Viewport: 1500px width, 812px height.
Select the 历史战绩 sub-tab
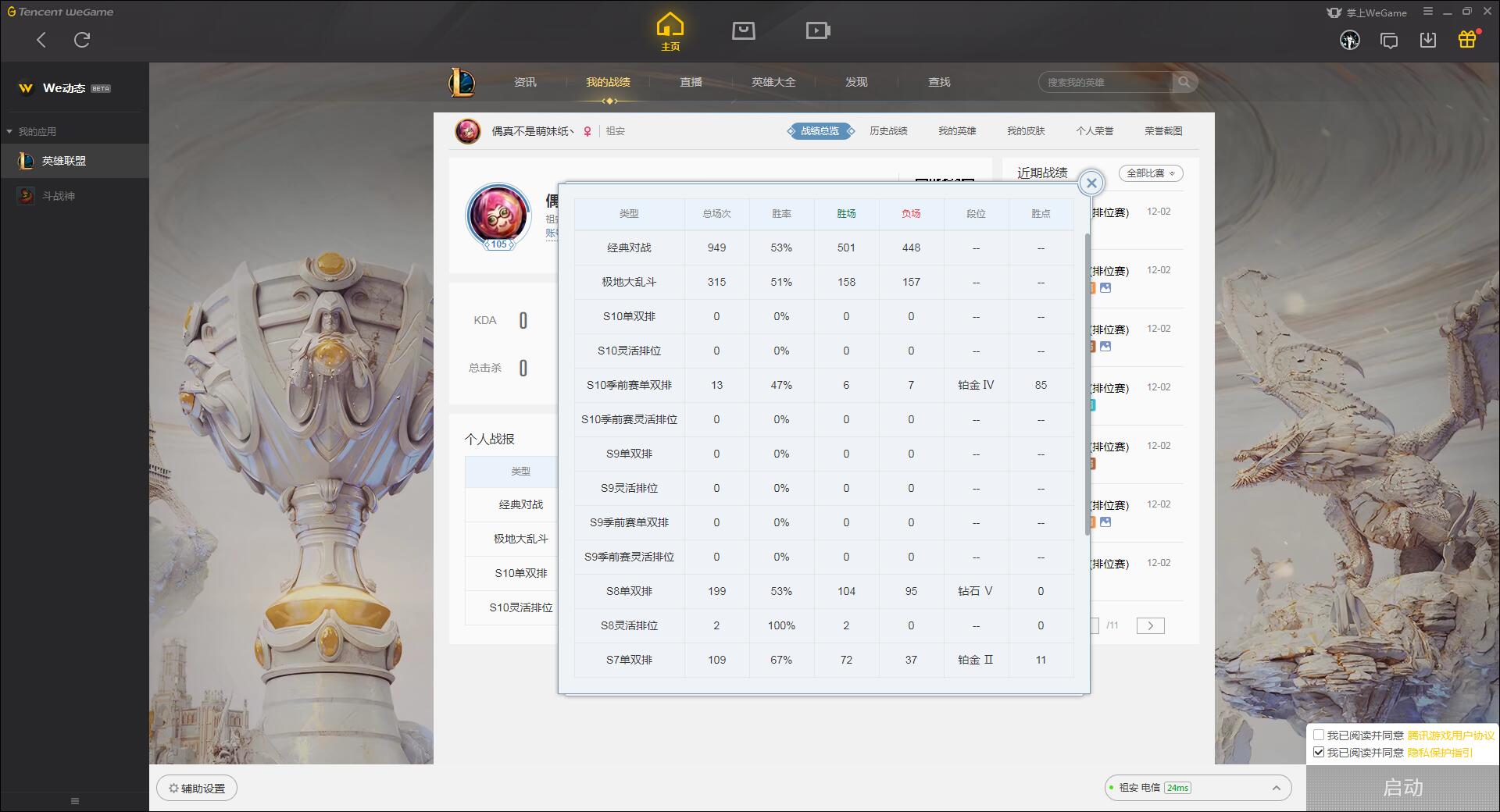click(888, 131)
